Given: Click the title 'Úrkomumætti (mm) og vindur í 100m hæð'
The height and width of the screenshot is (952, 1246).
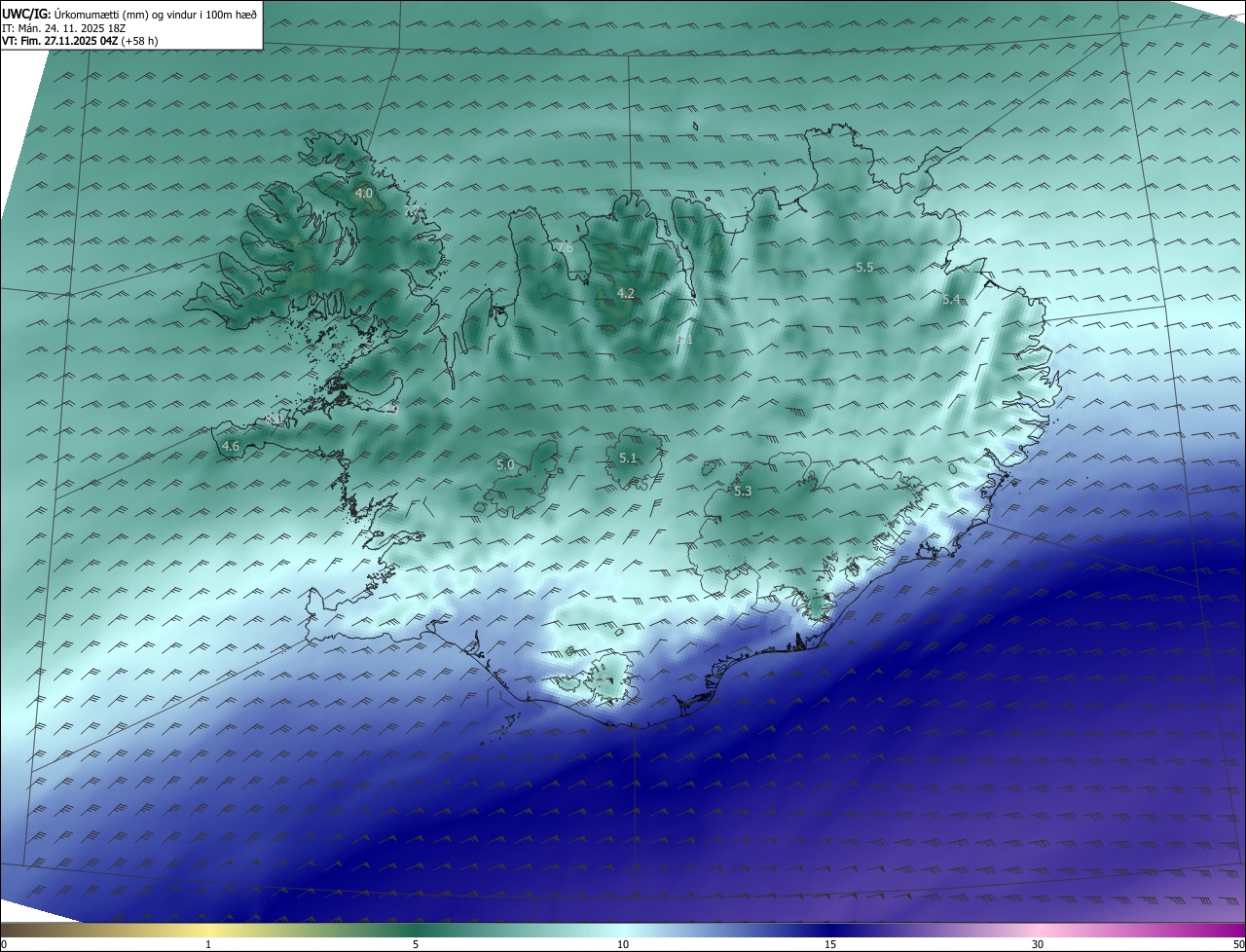Looking at the screenshot, I should tap(156, 15).
